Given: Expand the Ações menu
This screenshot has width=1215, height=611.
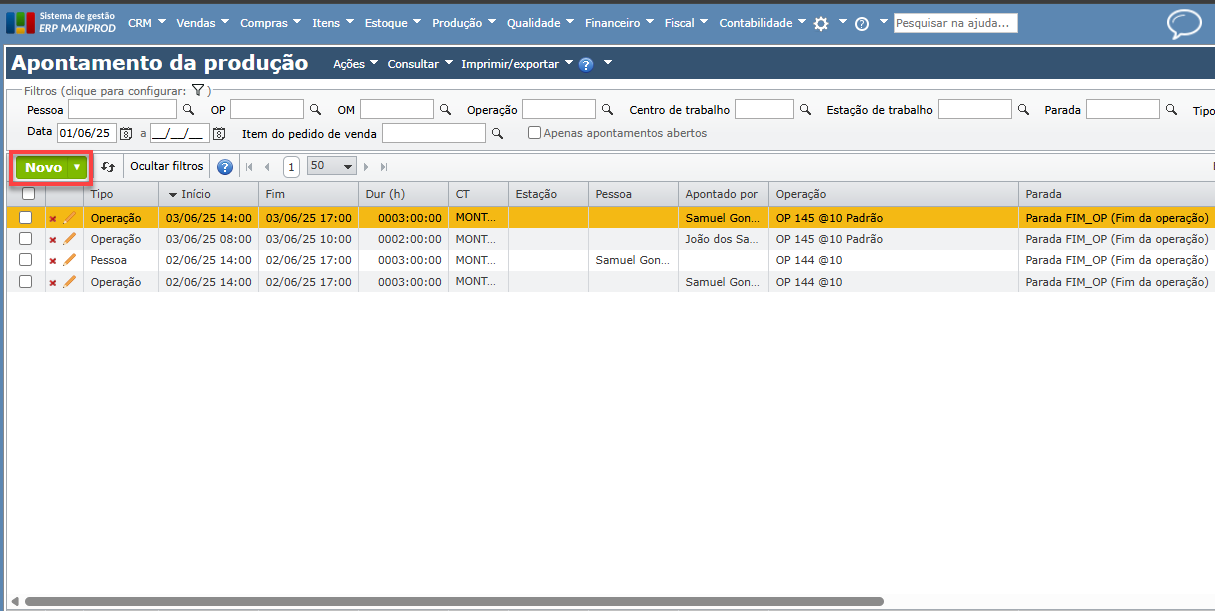Looking at the screenshot, I should click(355, 64).
